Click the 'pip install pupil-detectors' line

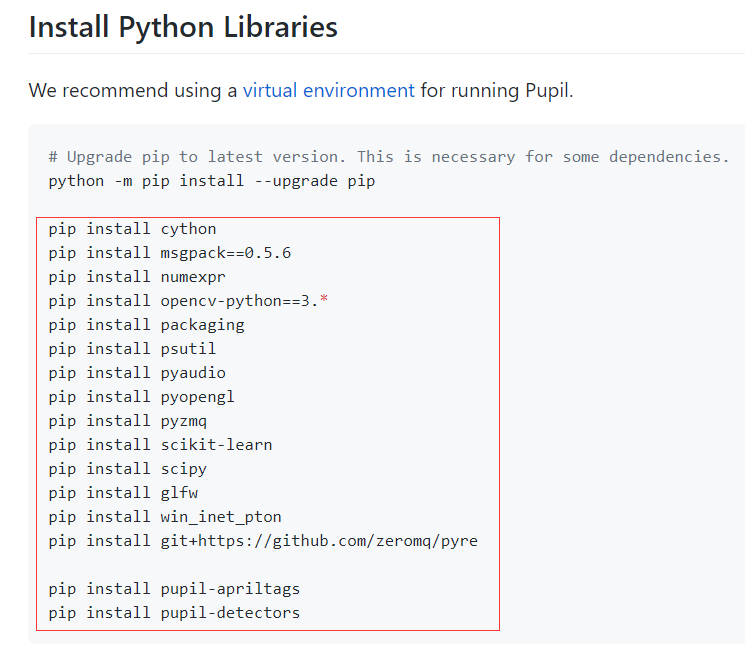coord(174,613)
